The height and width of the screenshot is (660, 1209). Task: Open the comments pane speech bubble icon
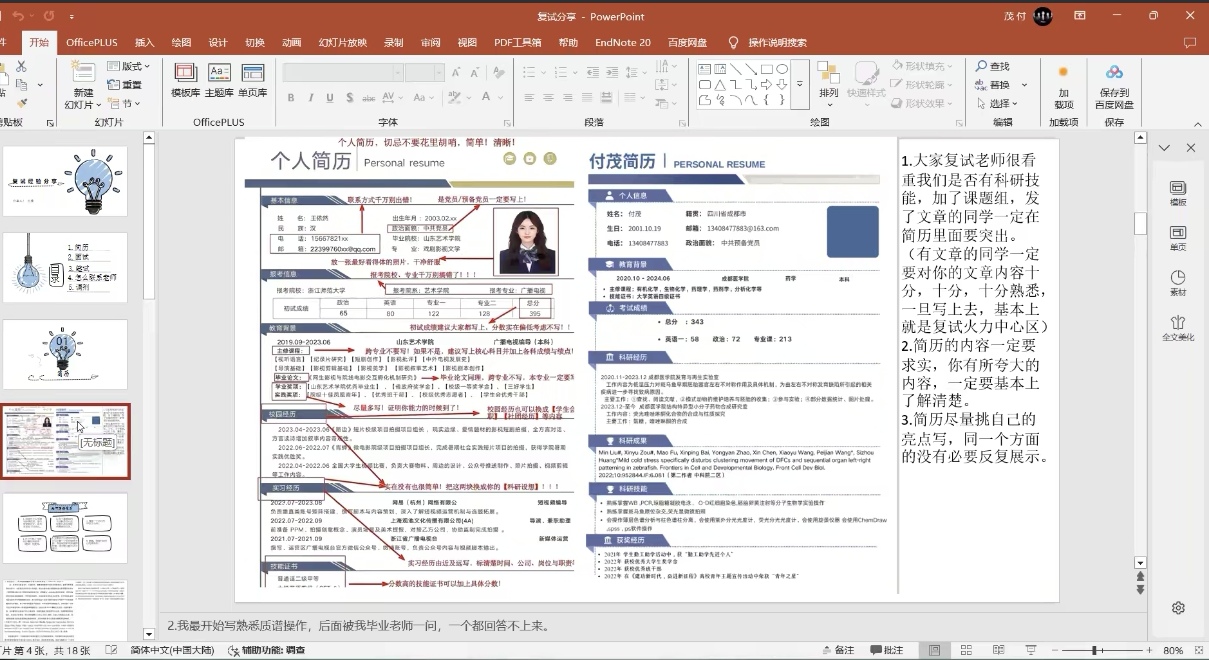tap(1190, 42)
